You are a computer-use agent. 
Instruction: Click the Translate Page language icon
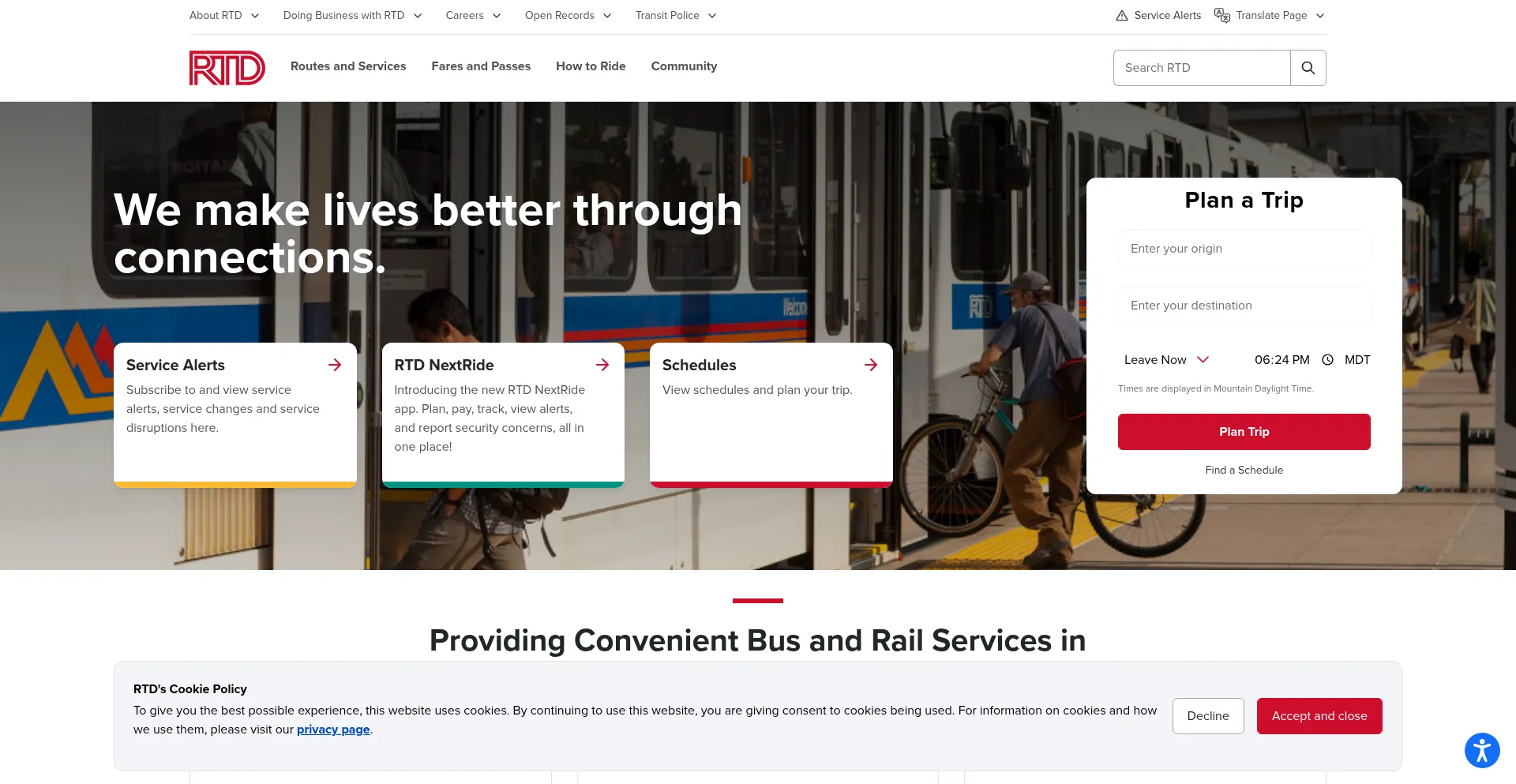pos(1222,16)
